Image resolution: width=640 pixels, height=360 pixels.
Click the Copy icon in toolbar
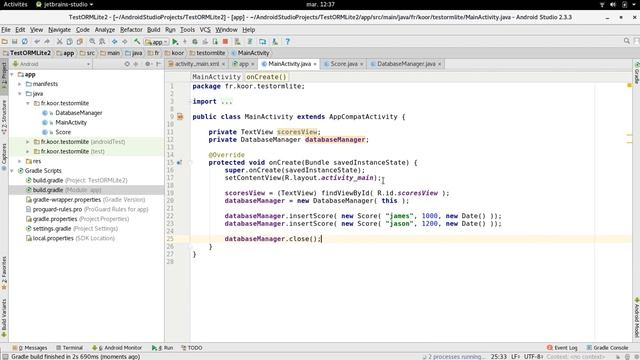point(69,42)
